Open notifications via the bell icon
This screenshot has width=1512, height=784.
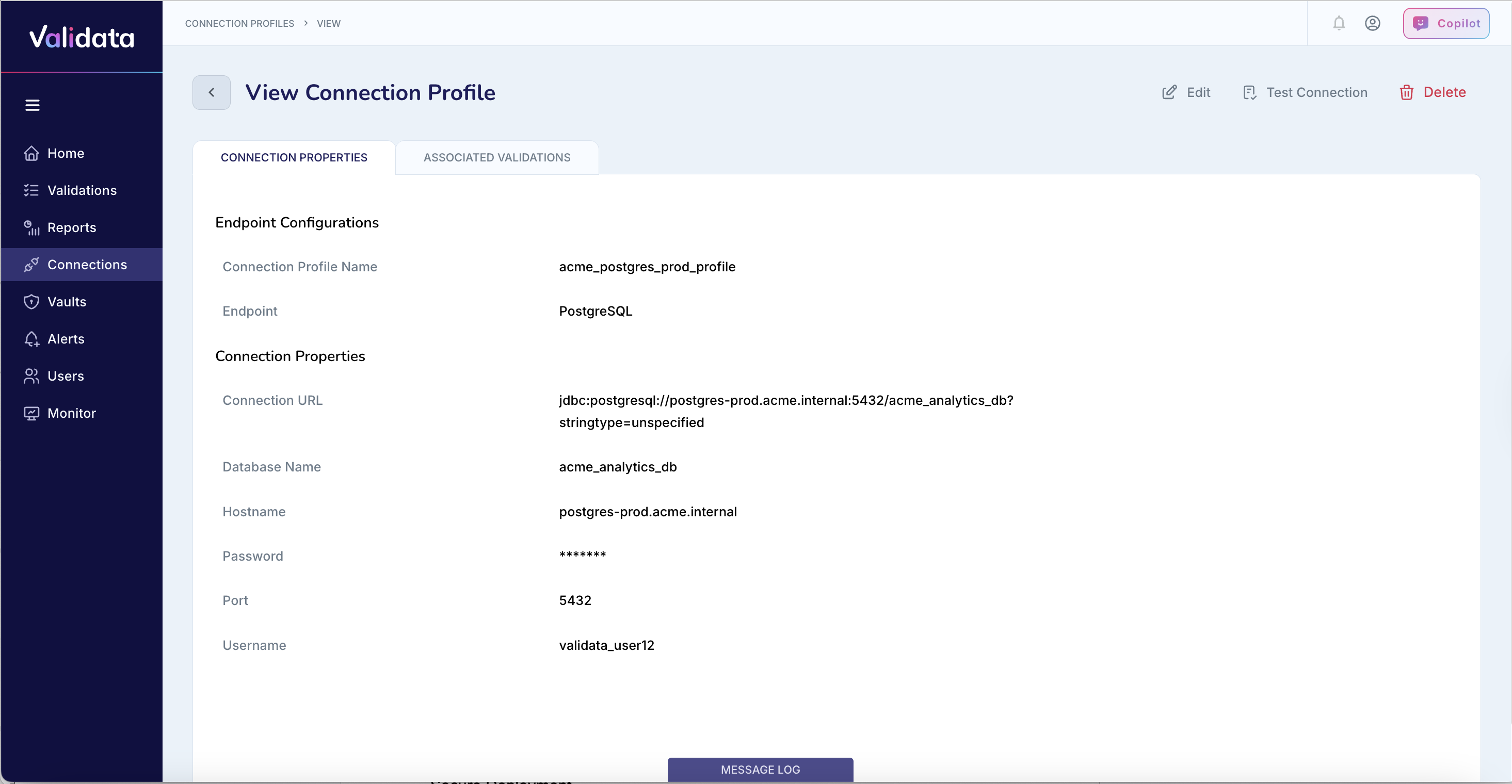pyautogui.click(x=1339, y=23)
